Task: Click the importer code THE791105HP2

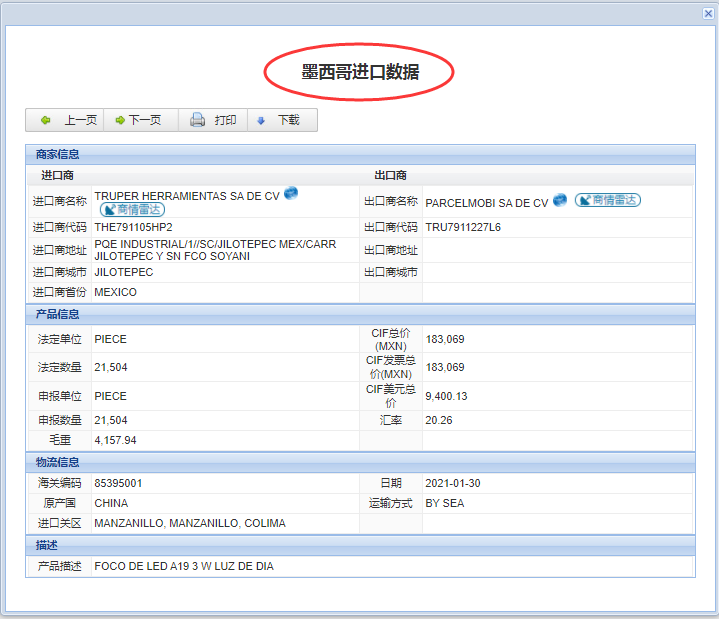Action: 133,227
